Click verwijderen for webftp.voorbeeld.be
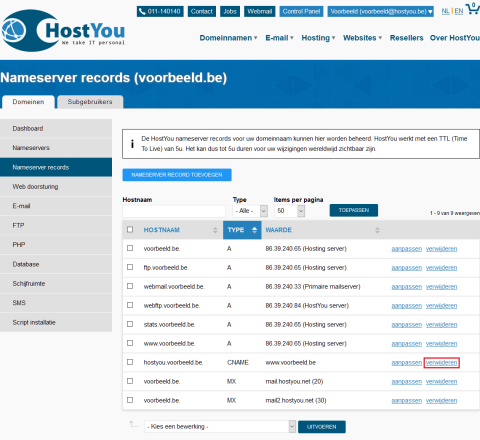 point(442,306)
